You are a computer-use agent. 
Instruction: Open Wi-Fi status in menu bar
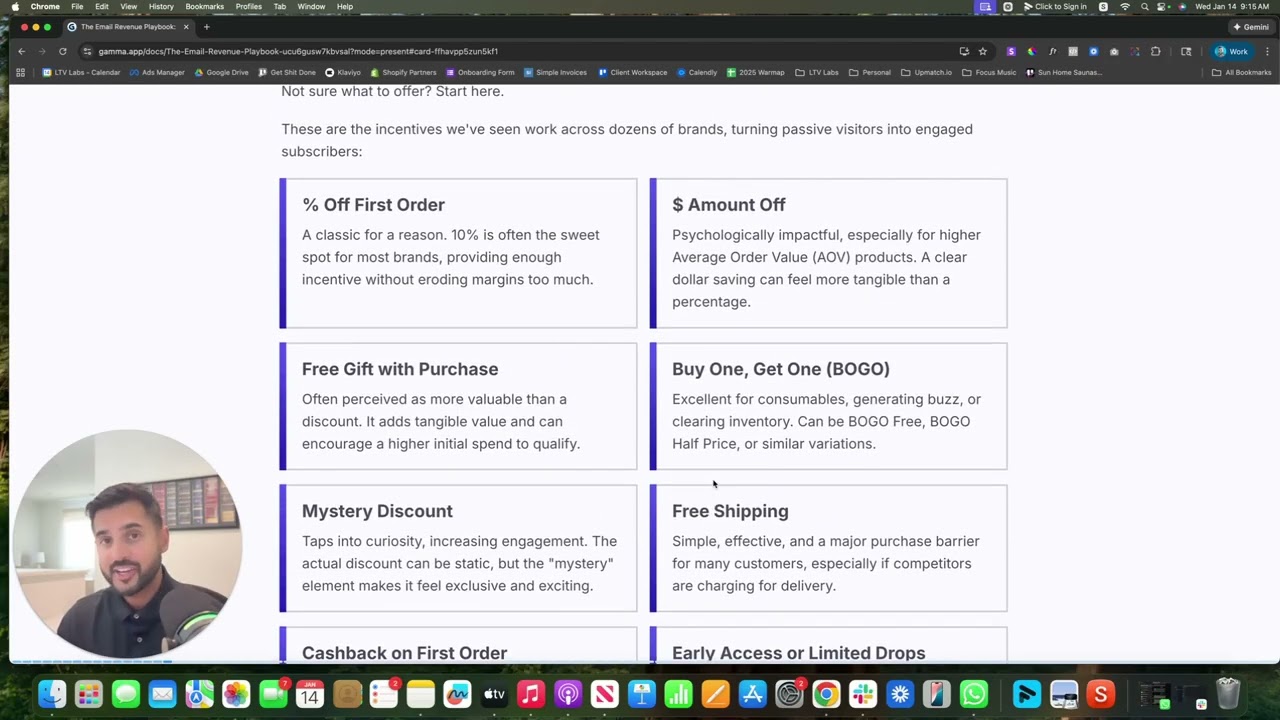tap(1125, 6)
